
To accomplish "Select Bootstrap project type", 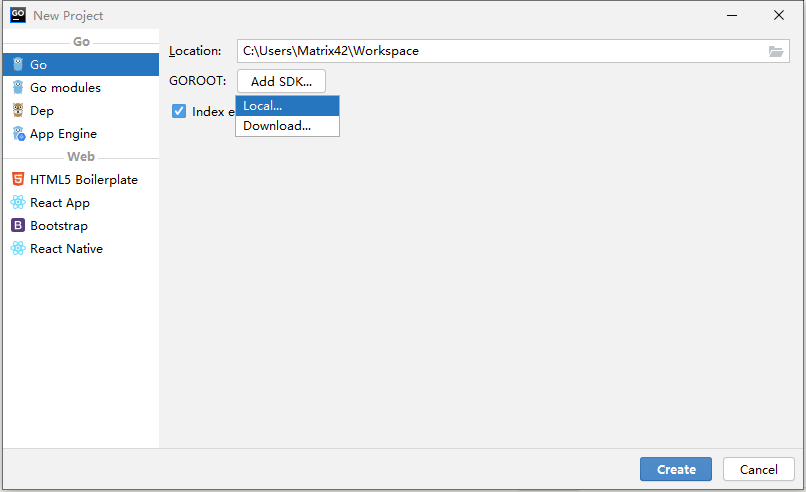I will (81, 226).
